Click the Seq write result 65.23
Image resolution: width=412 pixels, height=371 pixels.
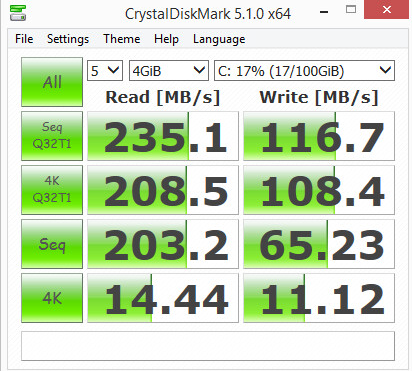pos(319,244)
